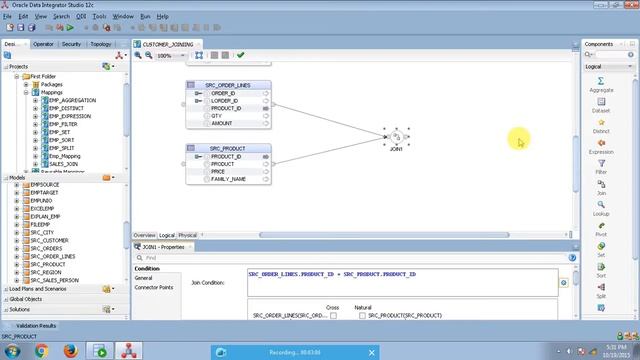Toggle the Cross join checkbox
The height and width of the screenshot is (360, 640).
[333, 316]
